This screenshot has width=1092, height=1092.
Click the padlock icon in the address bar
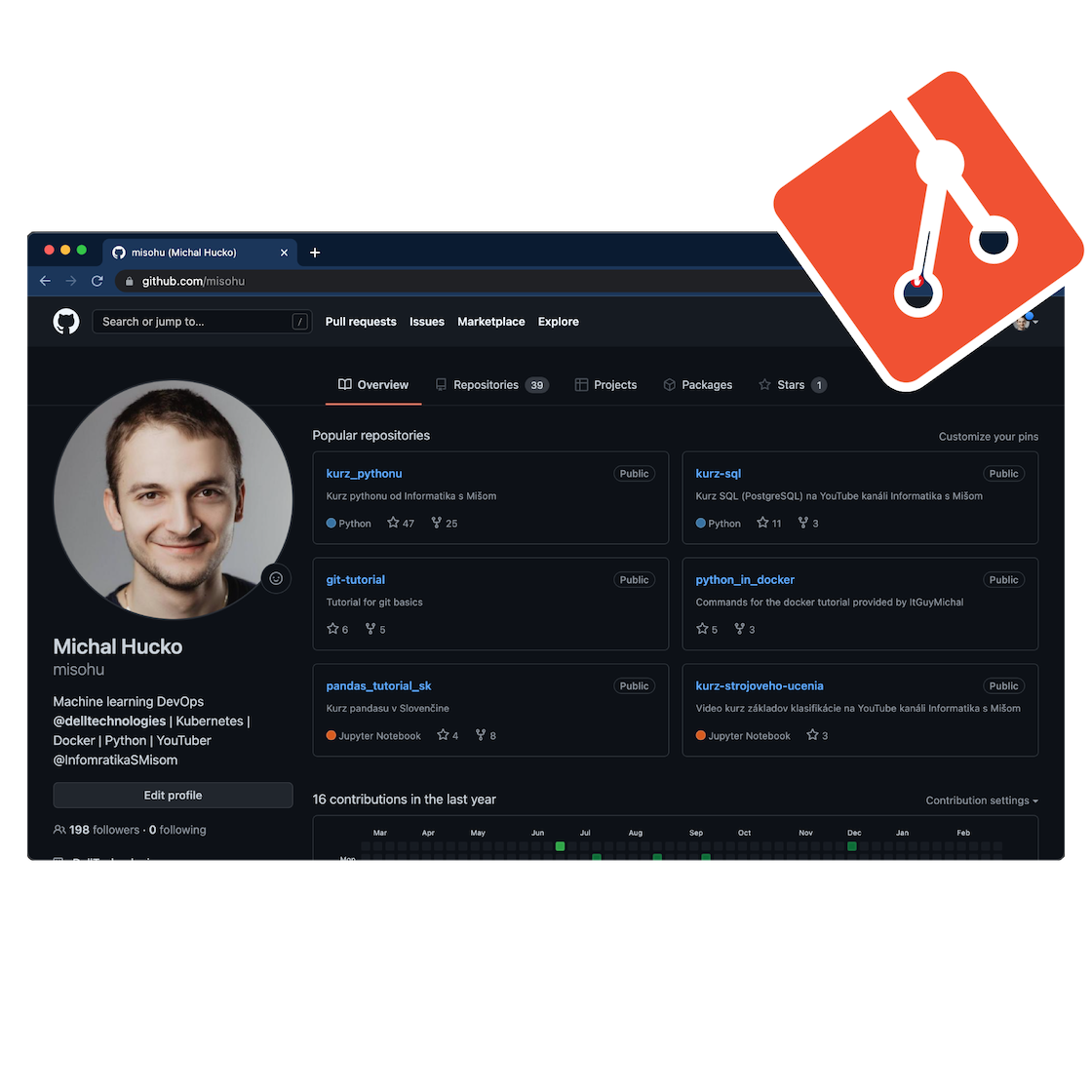pos(129,282)
